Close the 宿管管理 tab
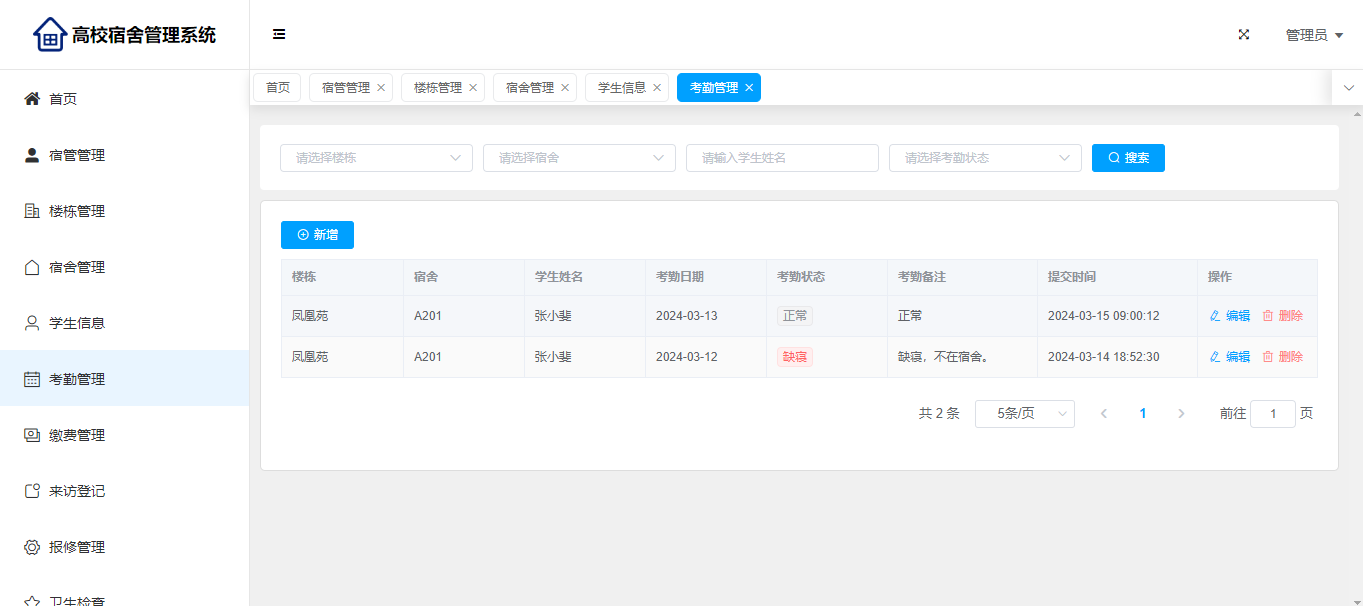Image resolution: width=1363 pixels, height=606 pixels. tap(381, 88)
